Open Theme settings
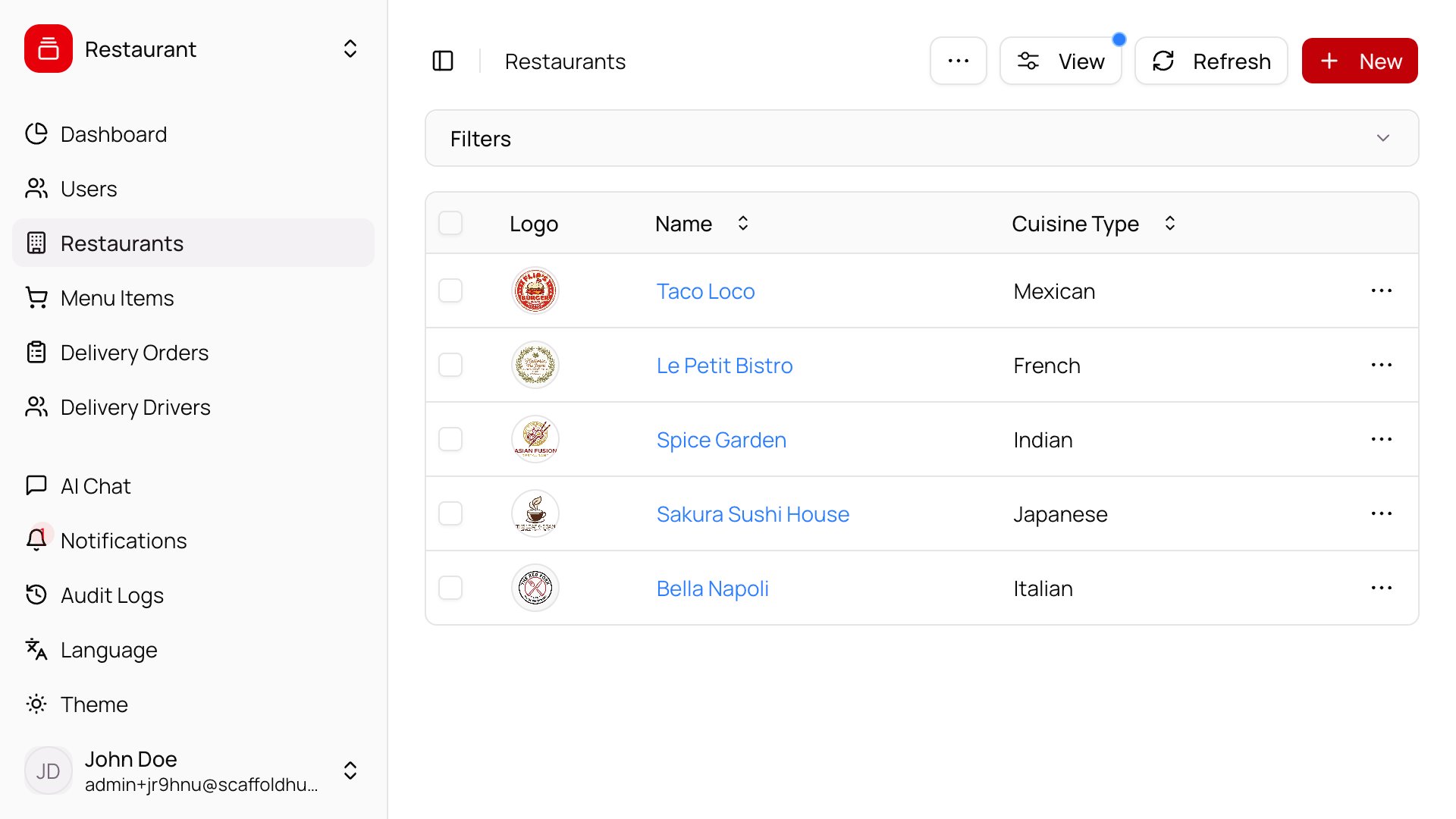The image size is (1456, 819). tap(94, 704)
